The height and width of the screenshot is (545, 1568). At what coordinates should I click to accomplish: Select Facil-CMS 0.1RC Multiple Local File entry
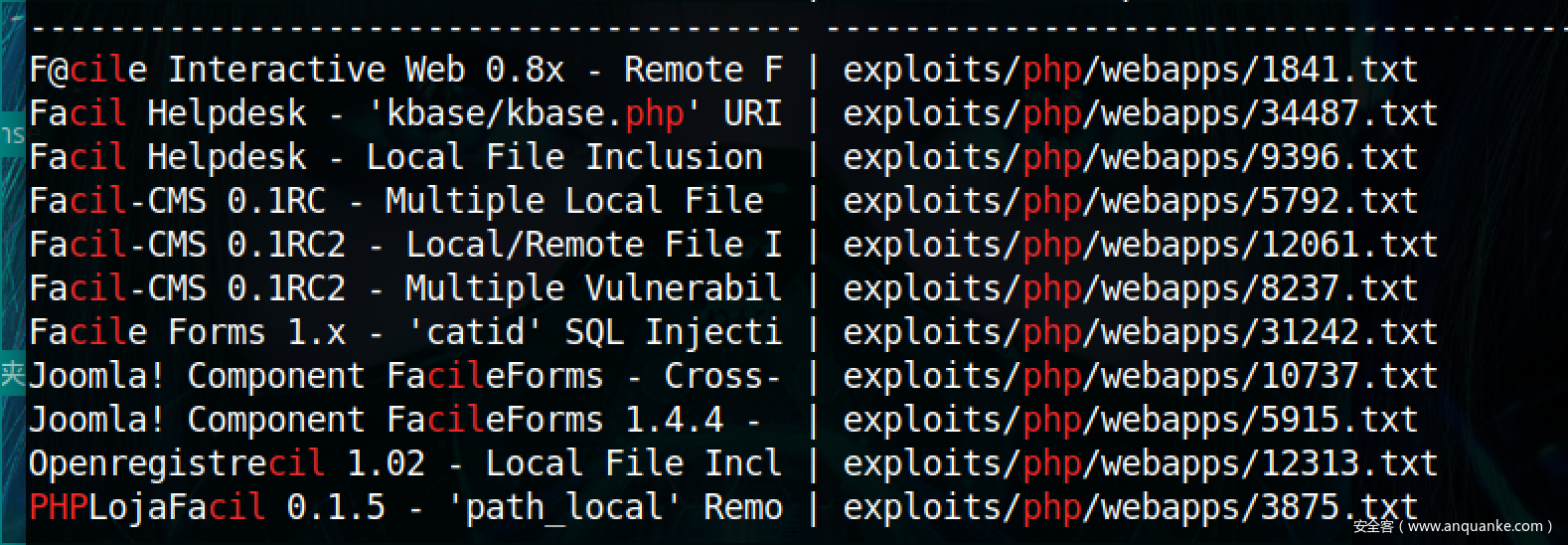point(395,201)
